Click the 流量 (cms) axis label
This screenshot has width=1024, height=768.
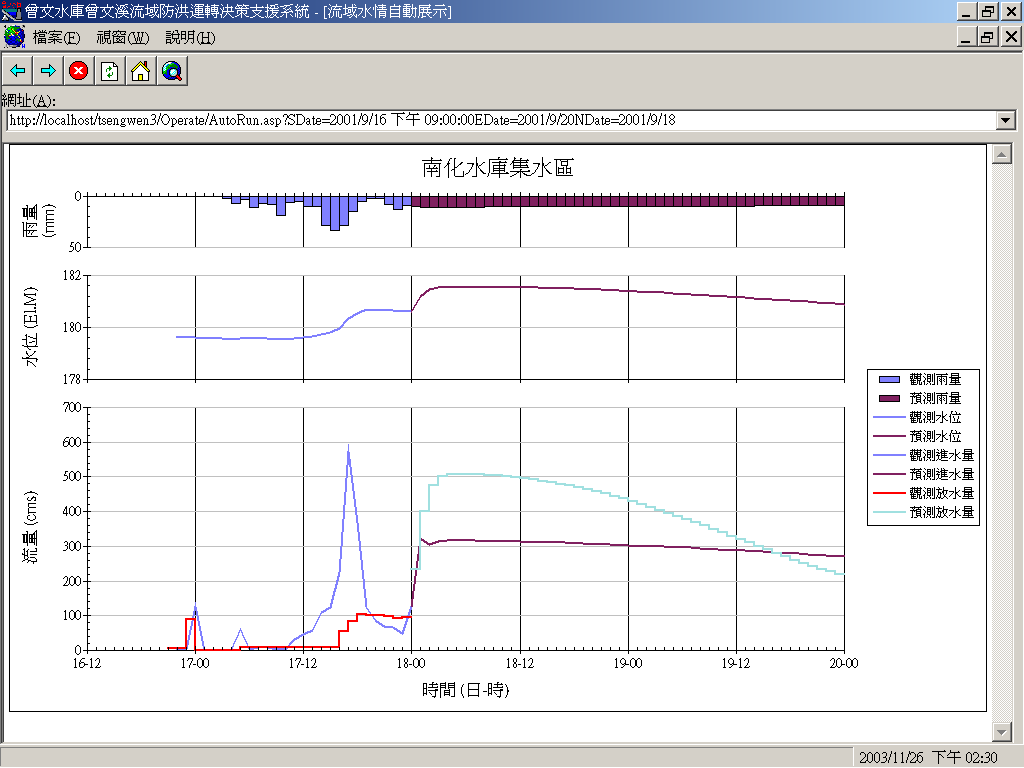30,526
